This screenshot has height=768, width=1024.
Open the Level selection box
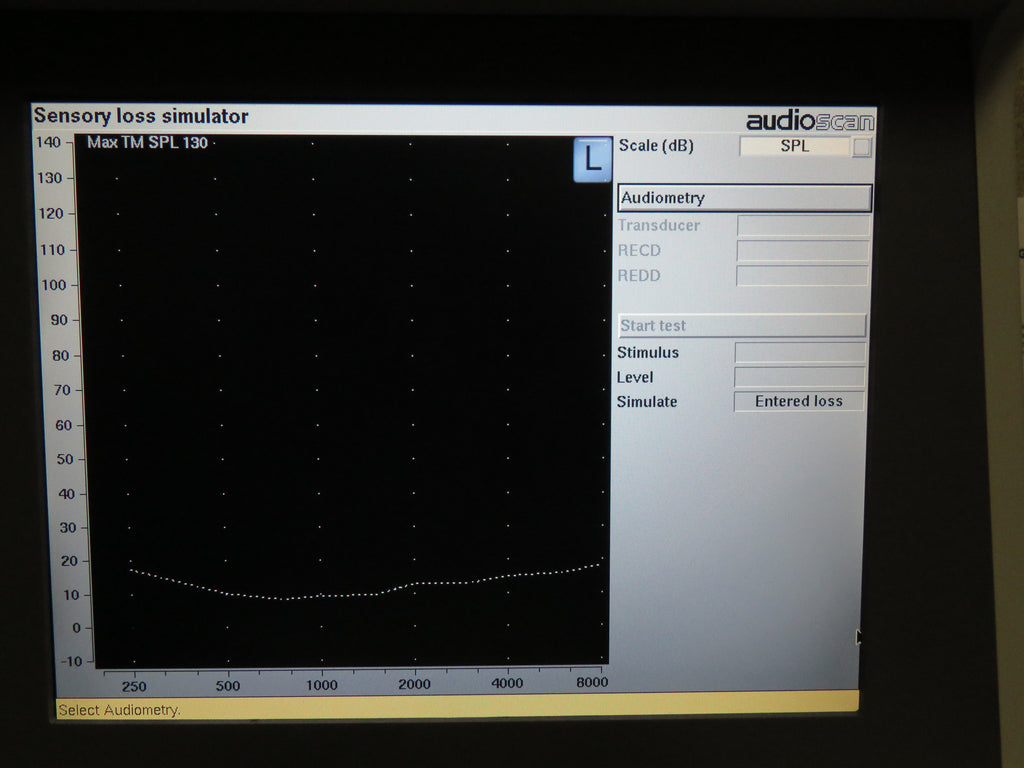click(799, 377)
